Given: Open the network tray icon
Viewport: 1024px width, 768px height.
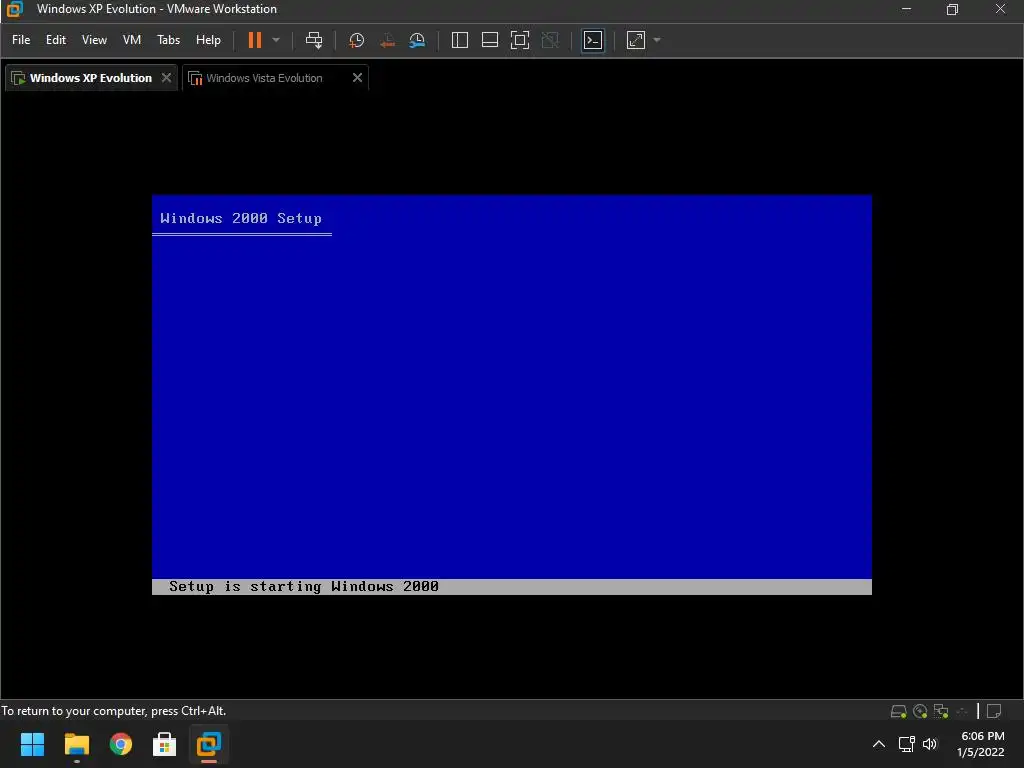Looking at the screenshot, I should (906, 744).
